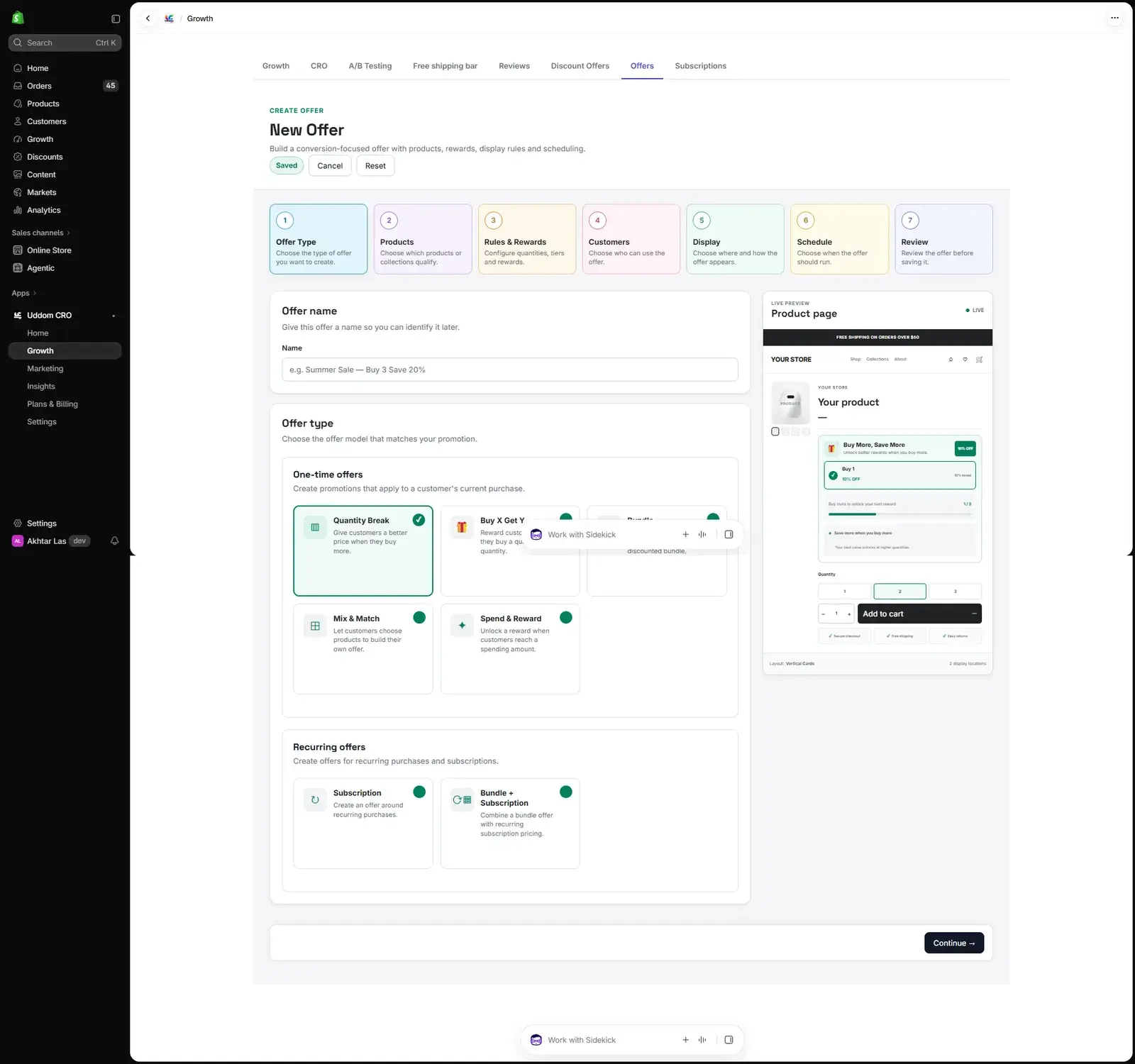Click the Shopify logo icon
Image resolution: width=1135 pixels, height=1064 pixels.
point(18,18)
